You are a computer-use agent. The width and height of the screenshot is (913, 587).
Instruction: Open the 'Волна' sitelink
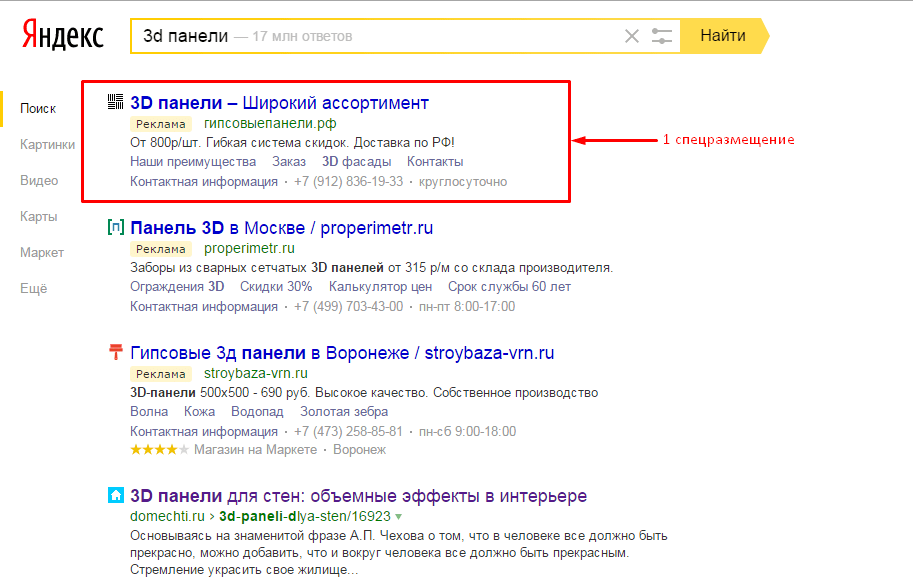(149, 412)
